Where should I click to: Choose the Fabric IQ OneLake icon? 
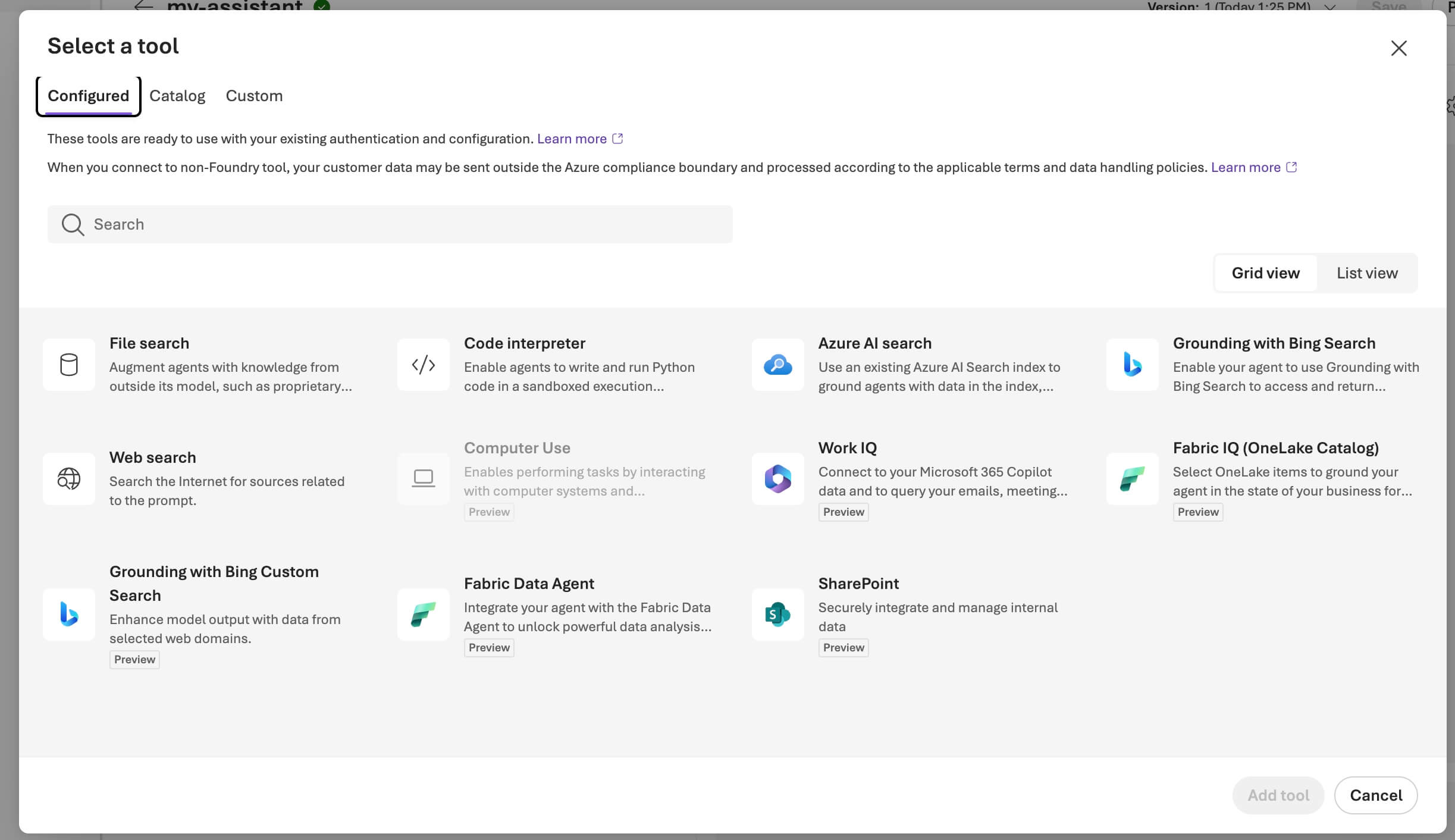click(x=1133, y=479)
